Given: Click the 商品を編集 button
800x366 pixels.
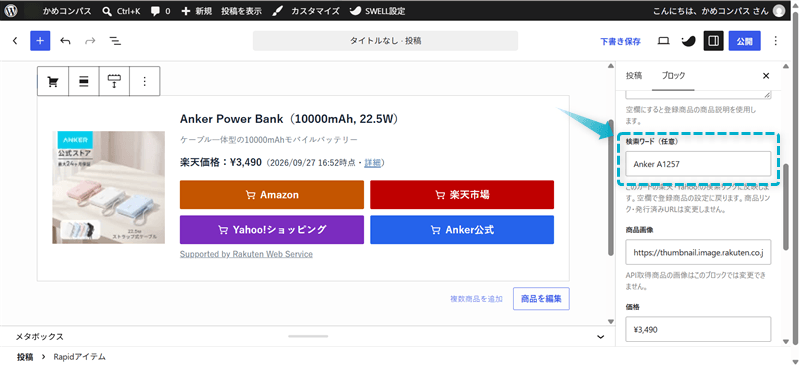Looking at the screenshot, I should pyautogui.click(x=541, y=299).
